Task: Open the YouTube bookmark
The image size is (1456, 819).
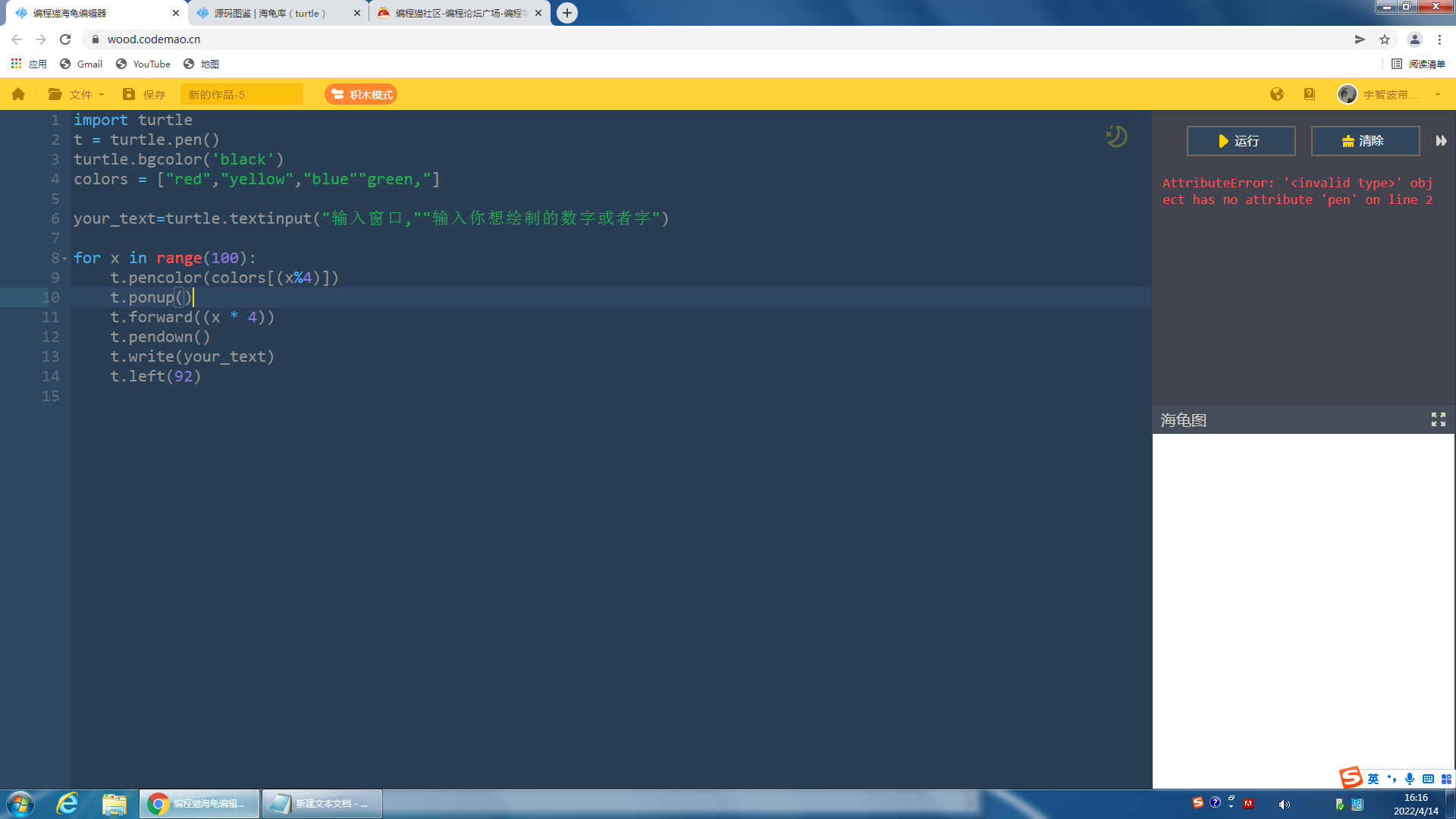Action: click(143, 64)
